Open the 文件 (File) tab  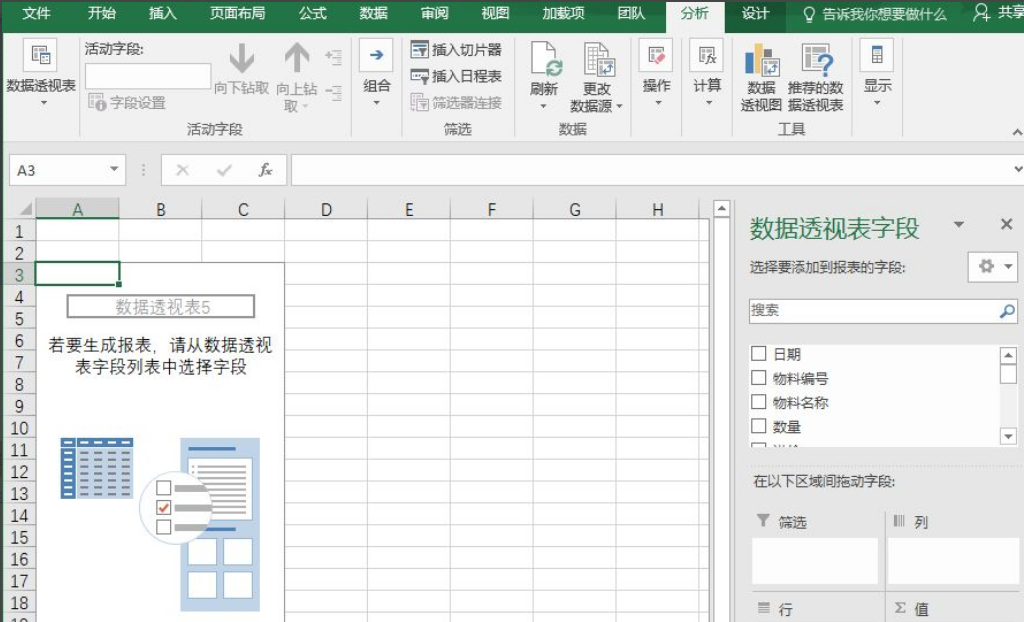pyautogui.click(x=37, y=13)
